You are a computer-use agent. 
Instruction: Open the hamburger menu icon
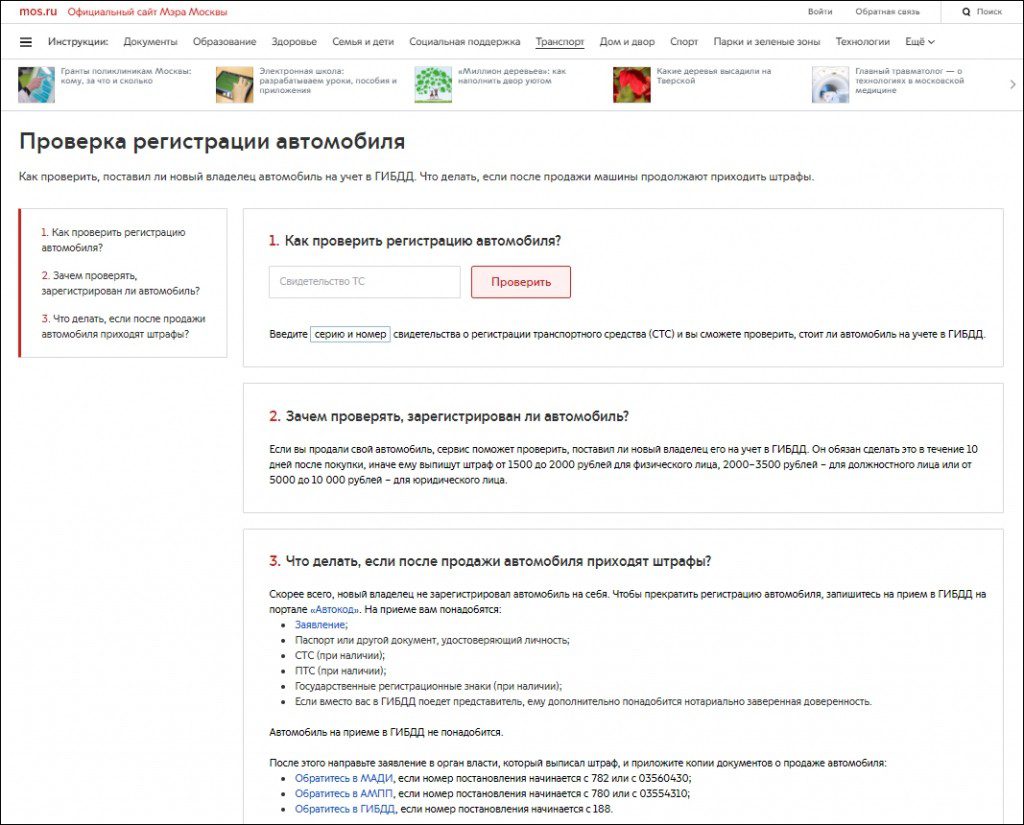tap(26, 42)
